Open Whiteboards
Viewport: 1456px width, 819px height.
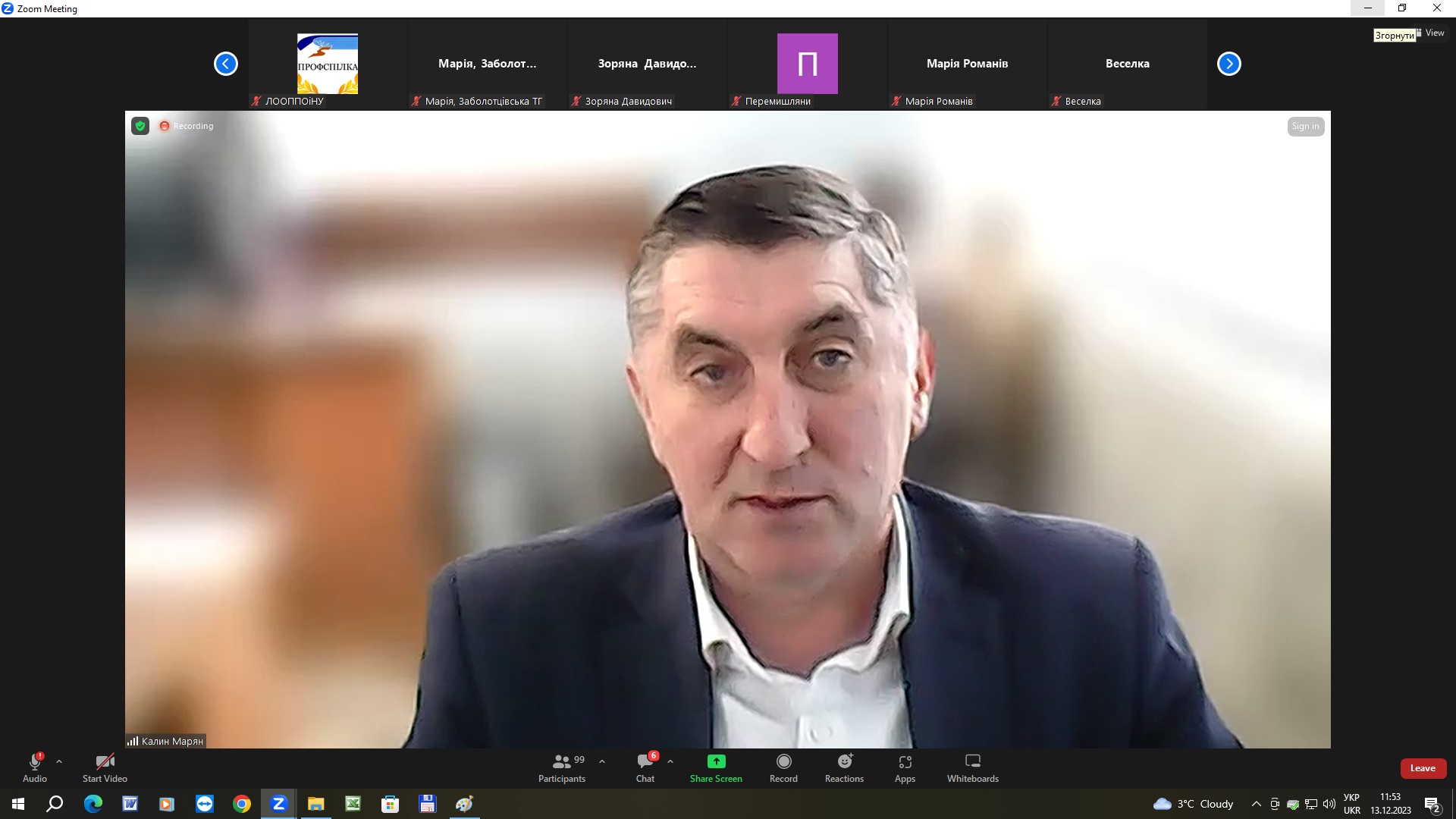click(972, 767)
